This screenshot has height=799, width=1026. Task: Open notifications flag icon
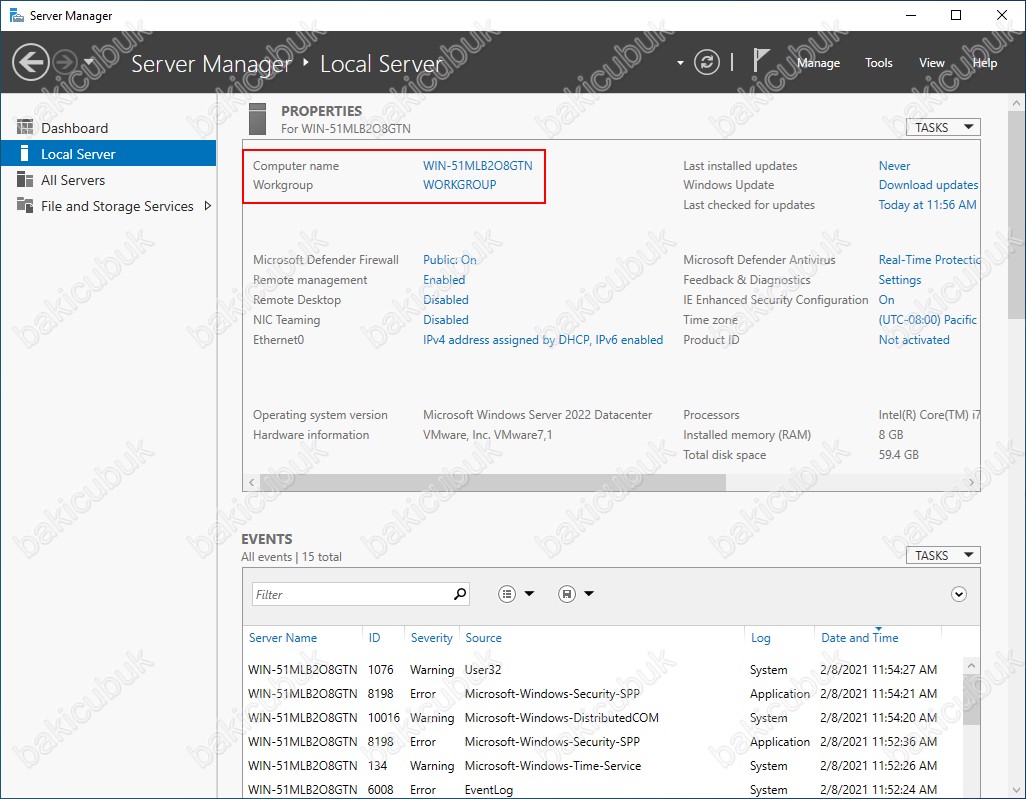pos(760,61)
